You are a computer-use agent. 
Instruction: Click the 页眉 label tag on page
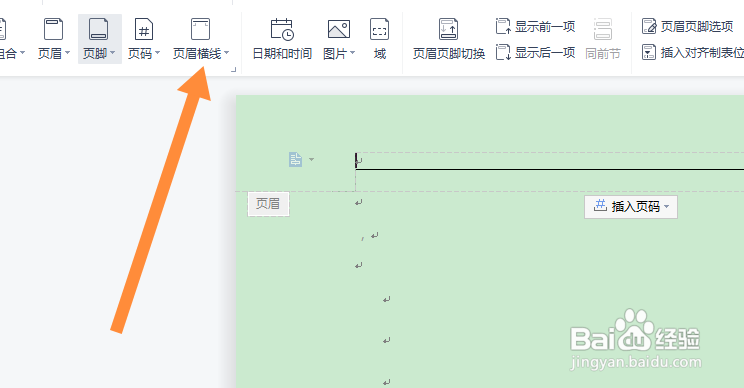(268, 204)
